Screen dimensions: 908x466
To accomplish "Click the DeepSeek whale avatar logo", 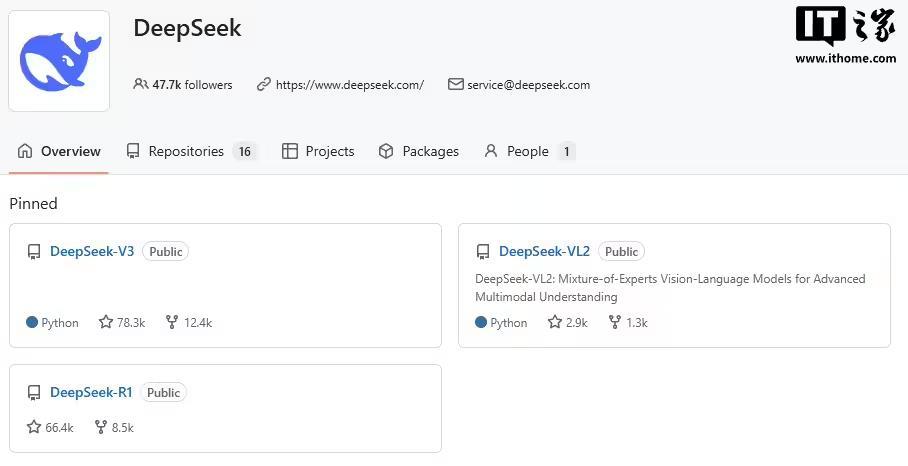I will tap(59, 61).
